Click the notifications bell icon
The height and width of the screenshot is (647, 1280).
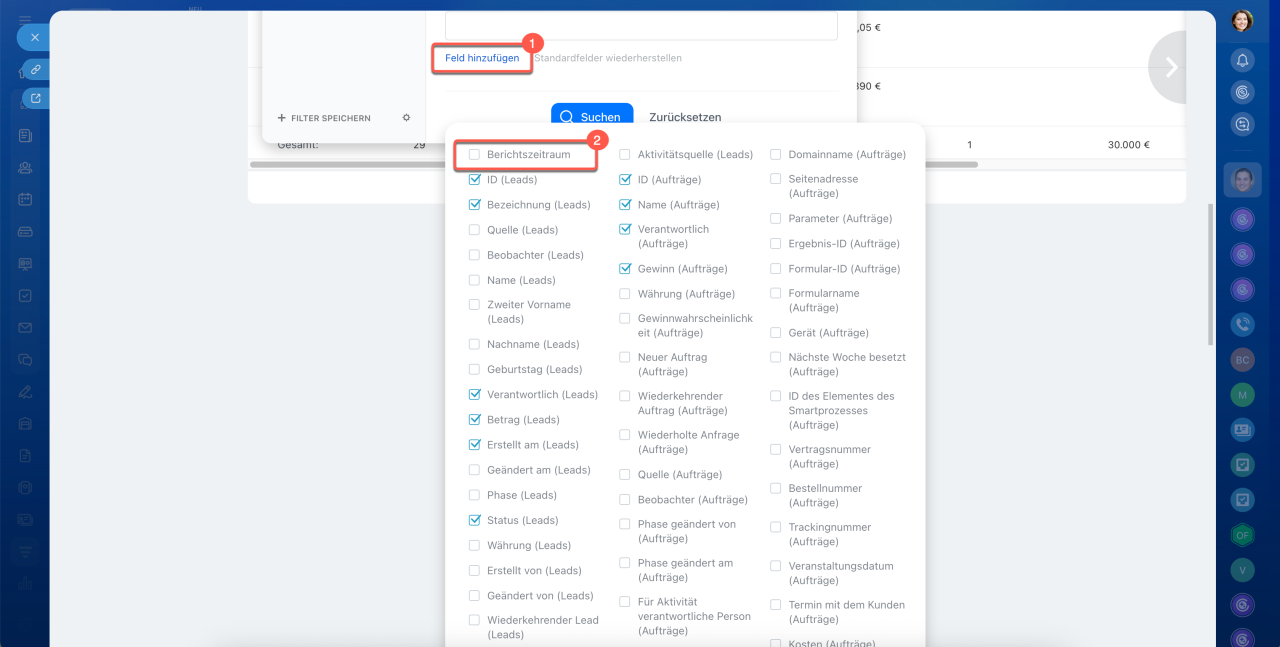click(x=1242, y=60)
